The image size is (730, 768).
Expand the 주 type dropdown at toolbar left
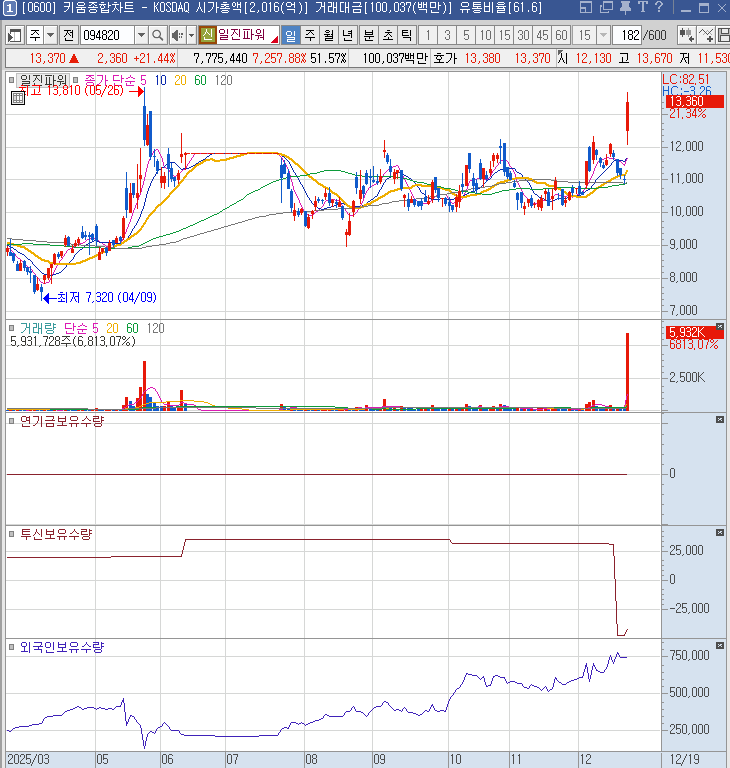tap(50, 35)
